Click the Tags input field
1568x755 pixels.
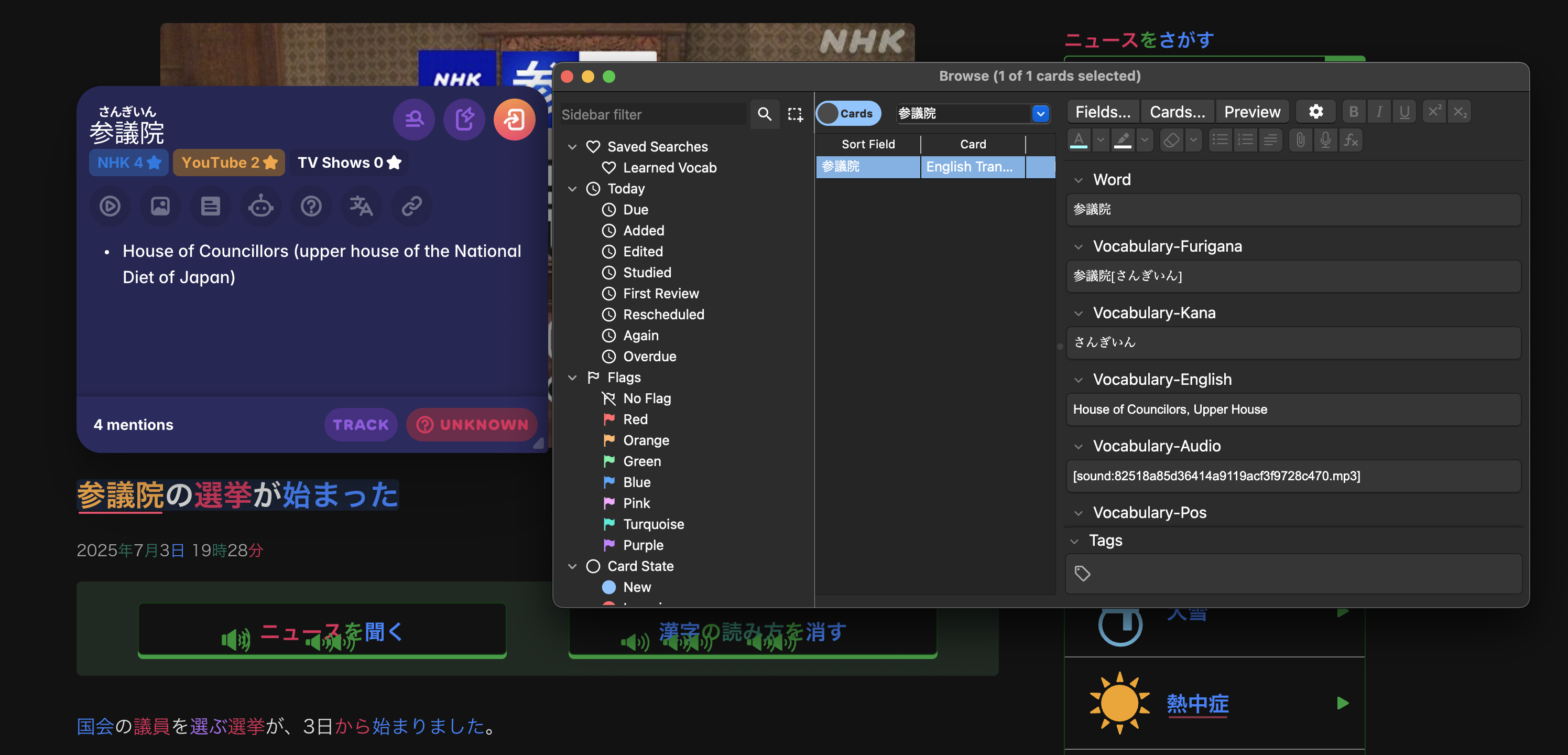[1293, 574]
